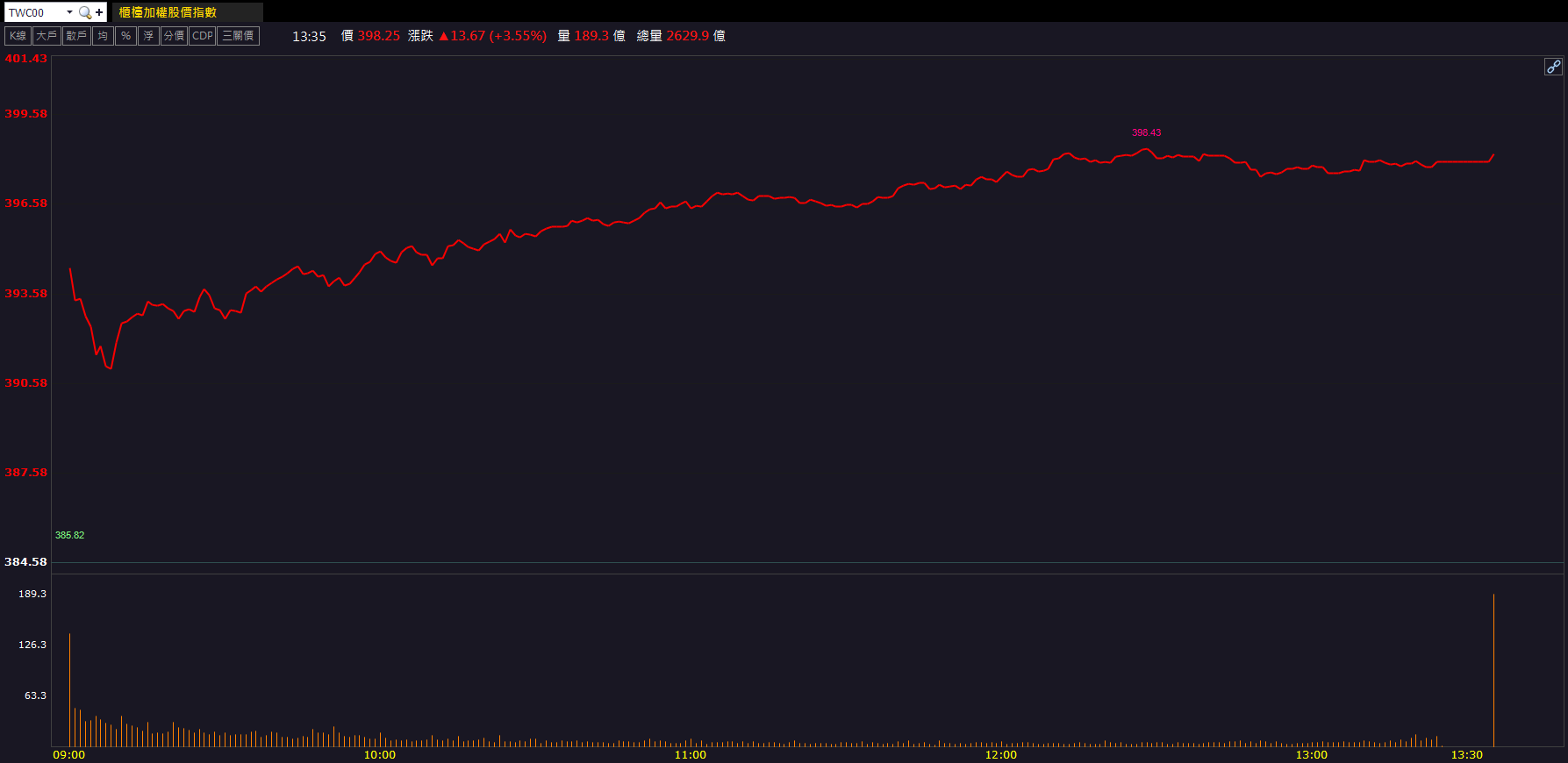Screen dimensions: 1568x763
Task: Click the 399.58 price axis label
Action: 26,114
